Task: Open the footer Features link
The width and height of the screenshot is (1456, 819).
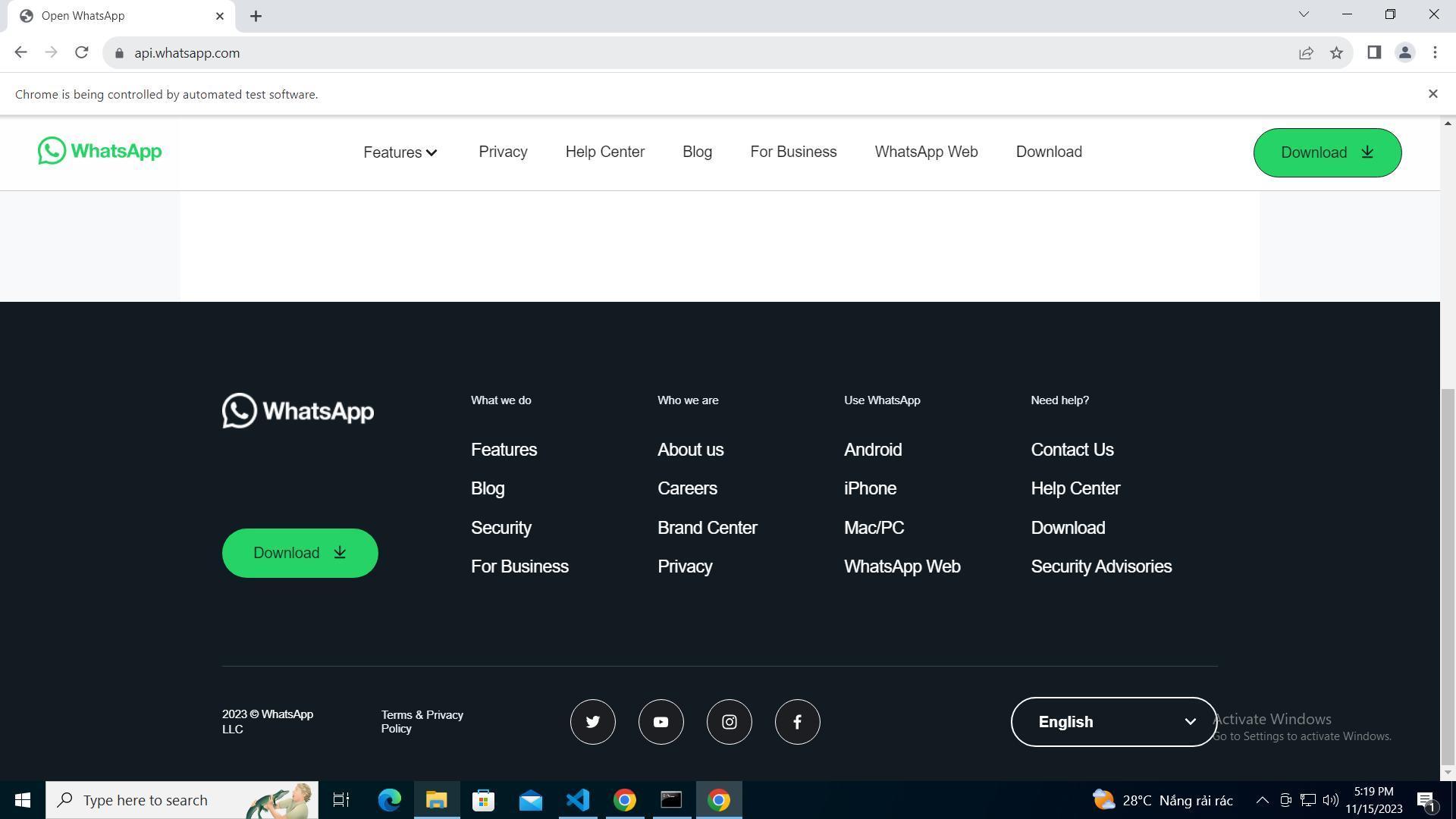Action: [x=504, y=450]
